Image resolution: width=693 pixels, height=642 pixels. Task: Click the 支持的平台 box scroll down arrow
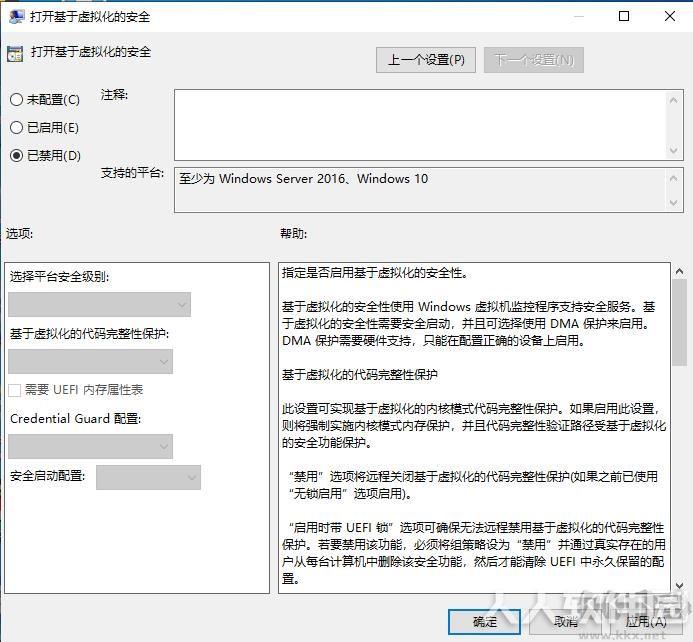[673, 203]
